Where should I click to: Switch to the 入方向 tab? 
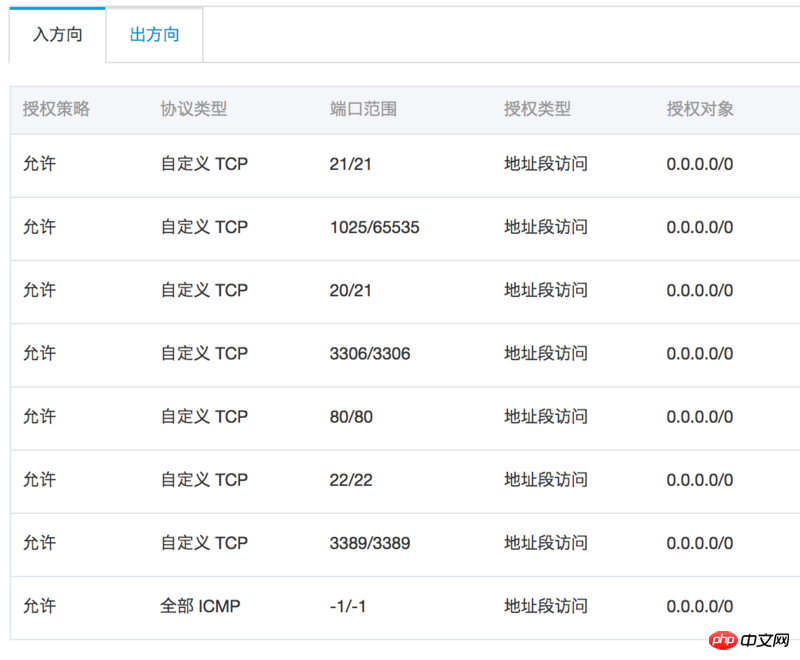[x=57, y=35]
